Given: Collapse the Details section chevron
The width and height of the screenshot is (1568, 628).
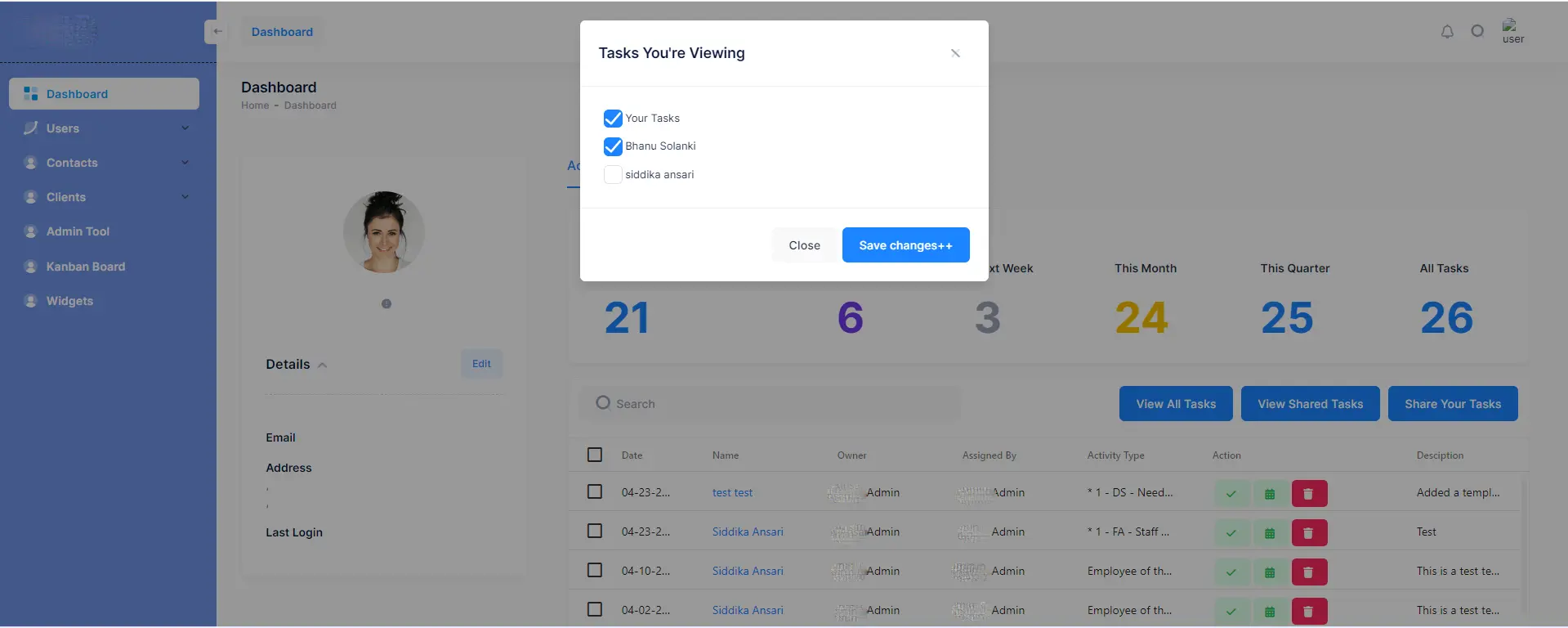Looking at the screenshot, I should click(x=322, y=366).
